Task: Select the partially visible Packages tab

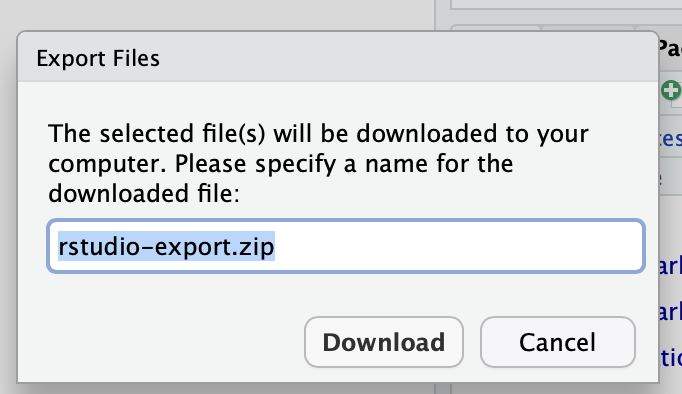Action: (670, 48)
